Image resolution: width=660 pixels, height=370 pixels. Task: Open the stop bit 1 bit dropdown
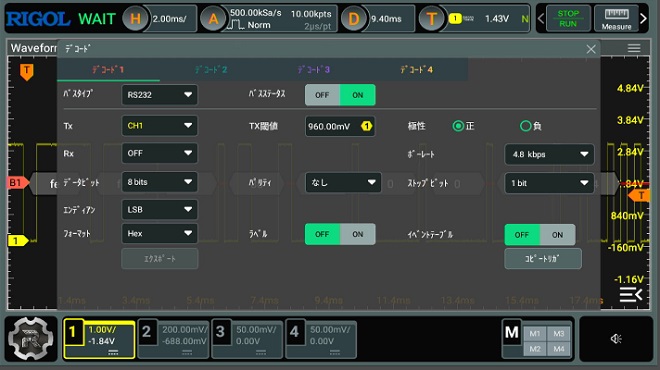pos(549,184)
